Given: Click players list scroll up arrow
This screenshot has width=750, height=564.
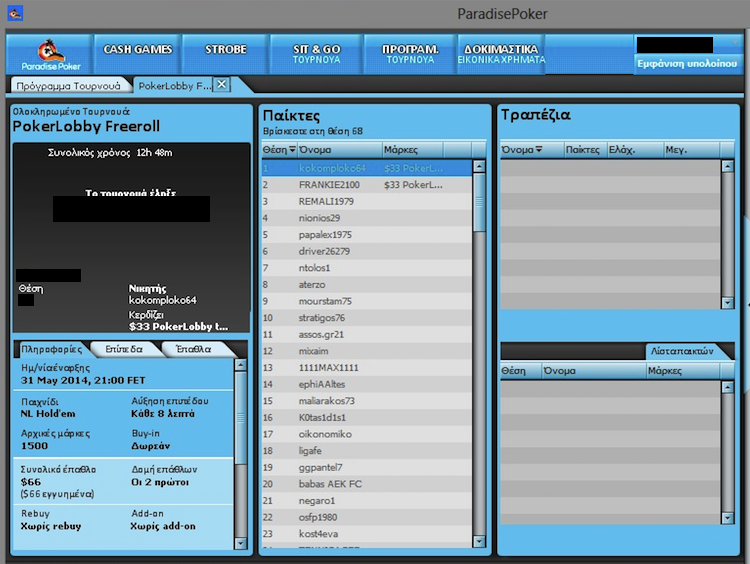Looking at the screenshot, I should (479, 166).
